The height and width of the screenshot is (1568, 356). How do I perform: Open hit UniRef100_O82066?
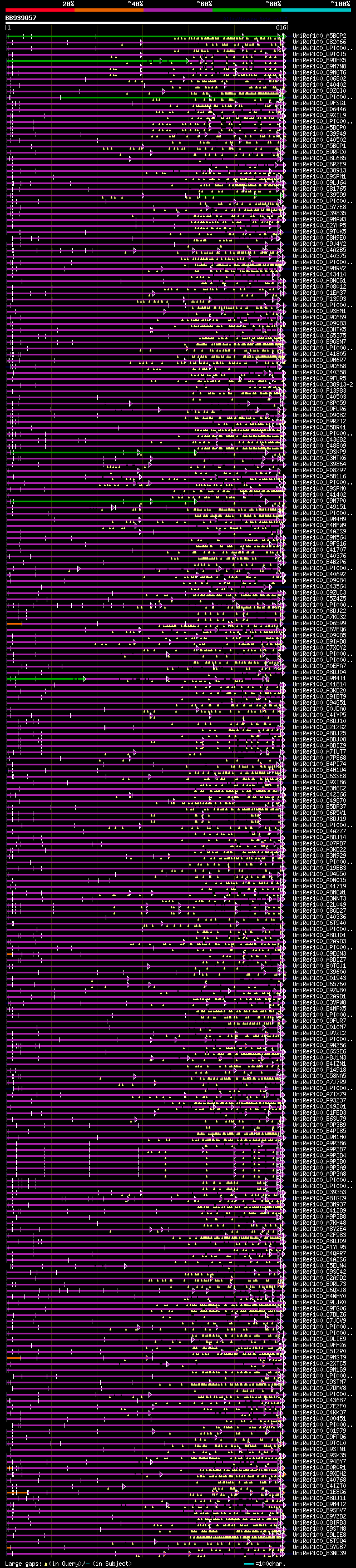(319, 42)
